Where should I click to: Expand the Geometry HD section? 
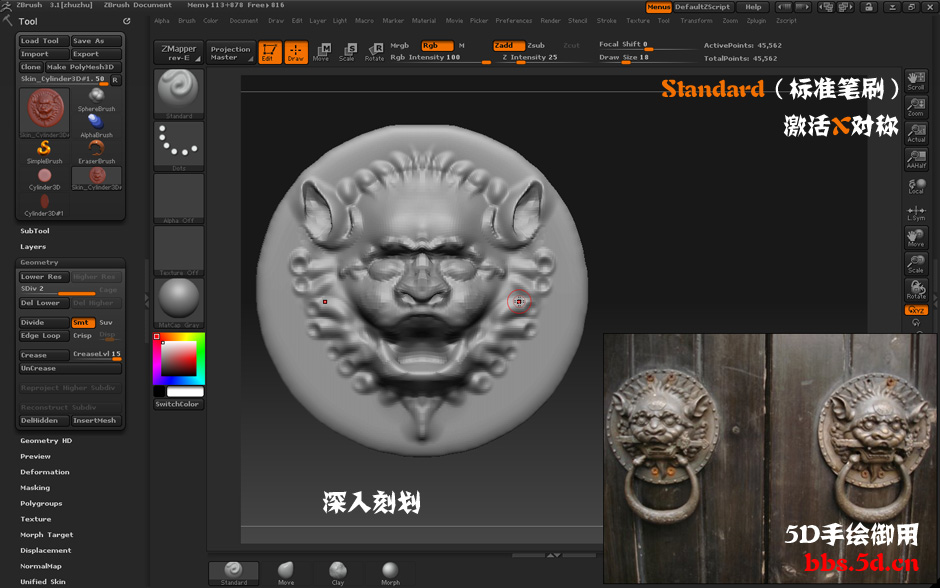tap(46, 441)
